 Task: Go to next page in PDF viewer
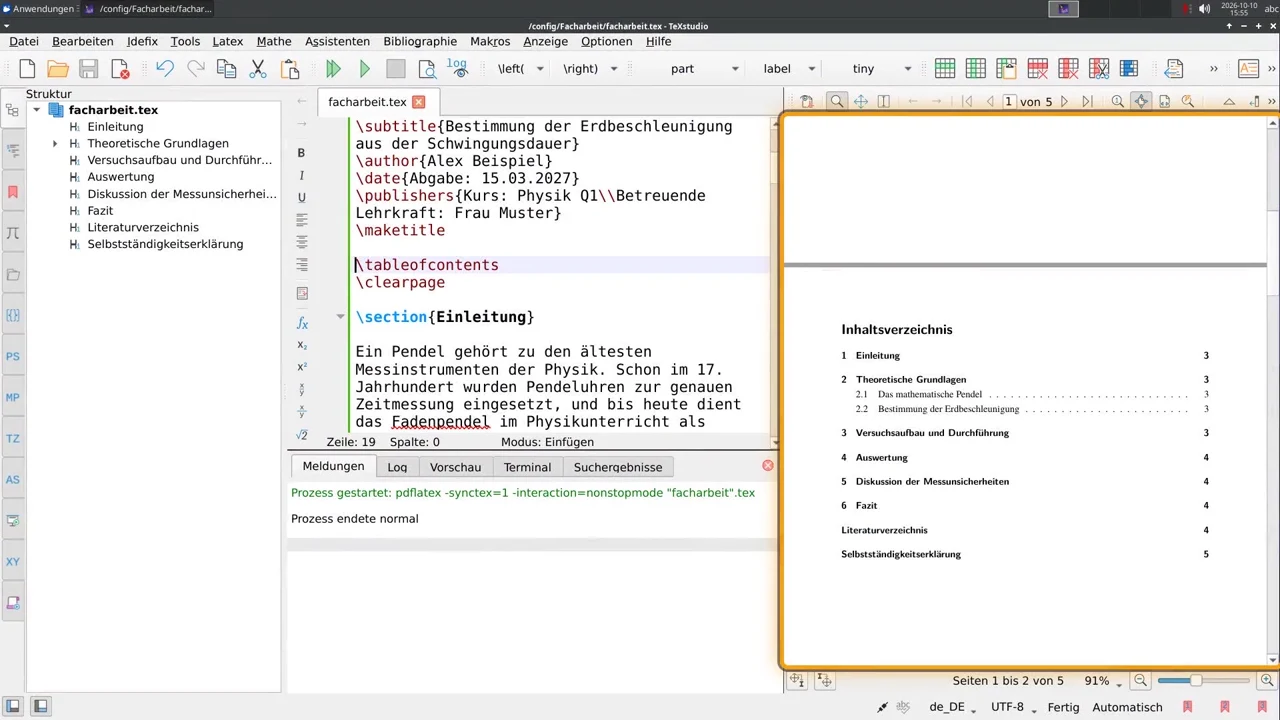[x=1064, y=101]
